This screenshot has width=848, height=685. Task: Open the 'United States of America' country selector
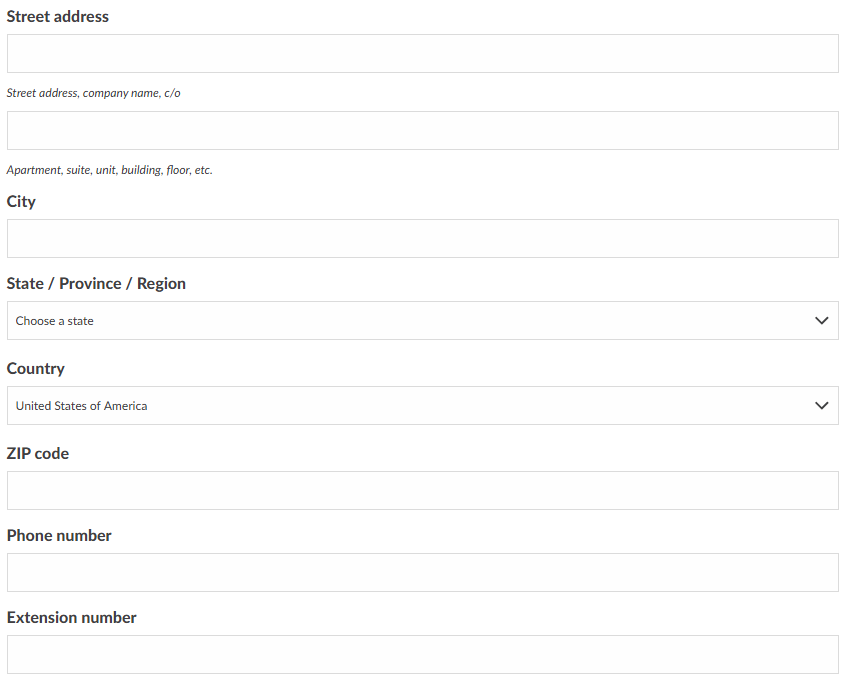pyautogui.click(x=422, y=405)
